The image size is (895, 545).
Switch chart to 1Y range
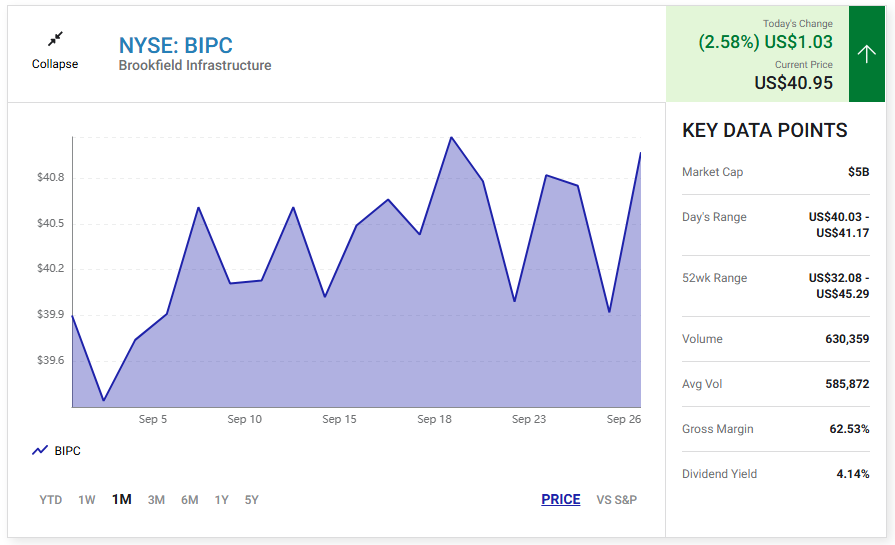click(x=221, y=500)
